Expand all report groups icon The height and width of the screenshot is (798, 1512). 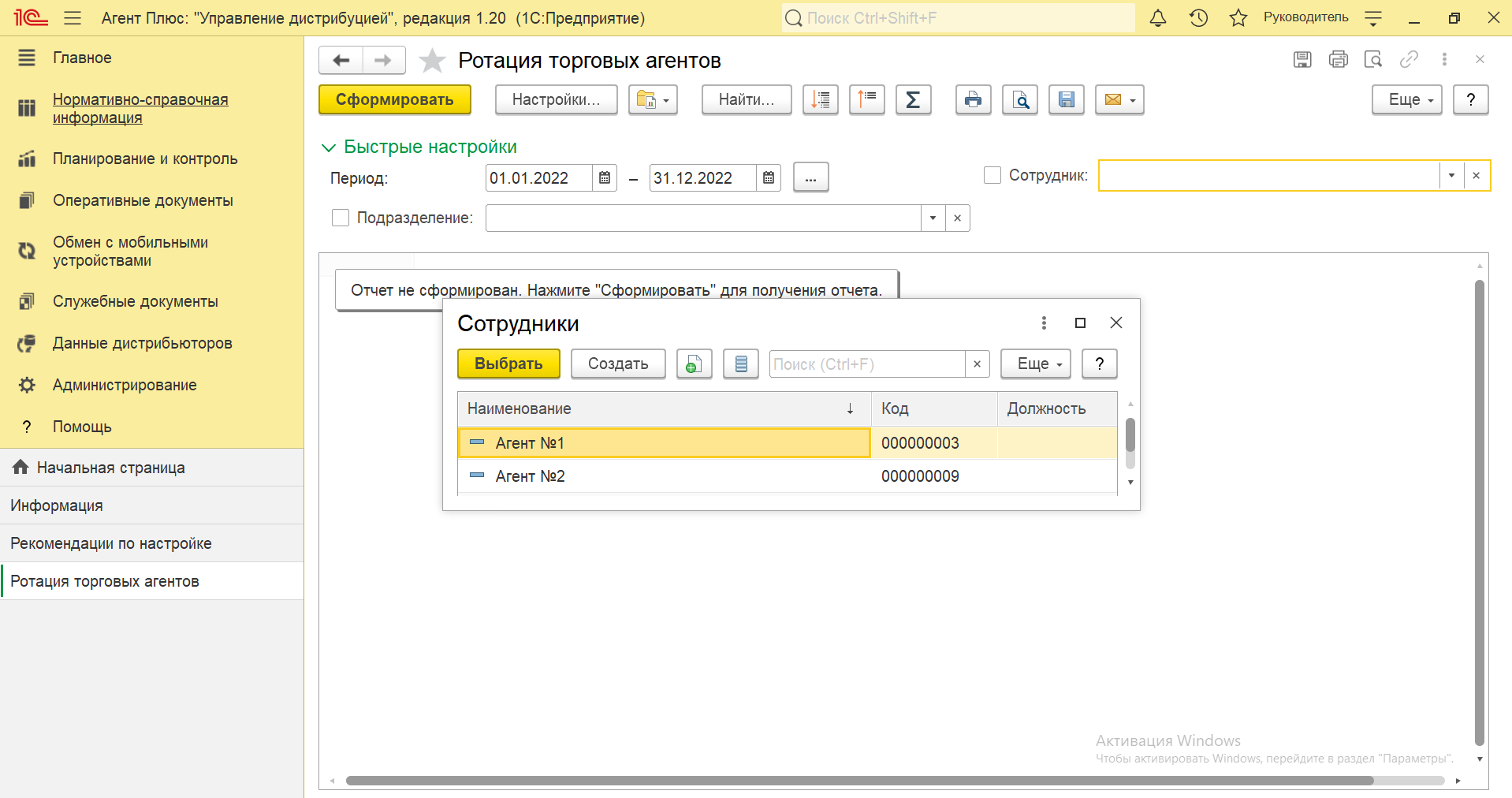pos(821,99)
